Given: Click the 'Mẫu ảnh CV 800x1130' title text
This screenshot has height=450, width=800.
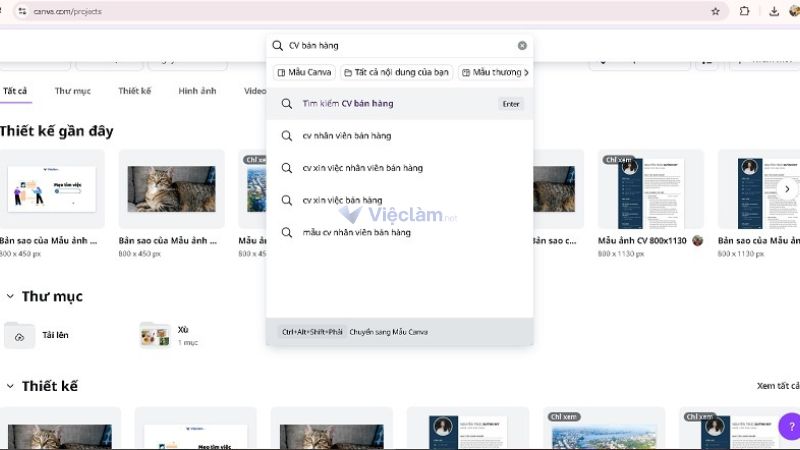Looking at the screenshot, I should click(x=642, y=240).
